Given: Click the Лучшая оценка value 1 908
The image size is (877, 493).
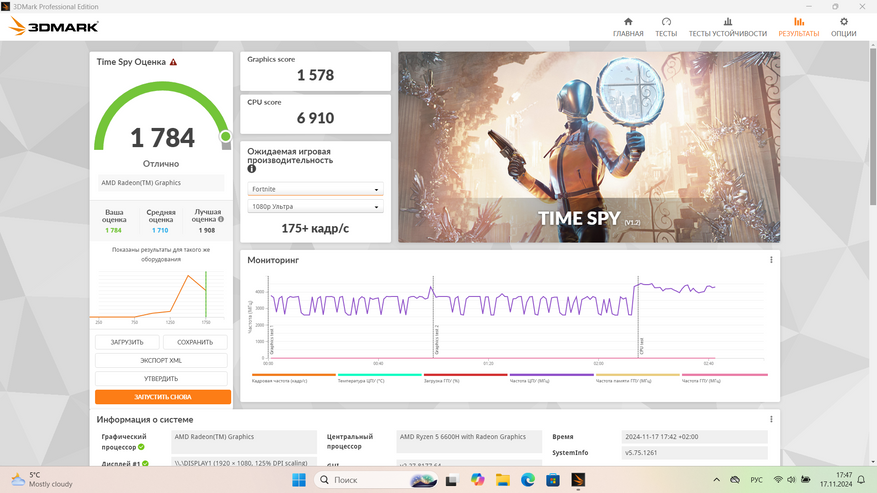Looking at the screenshot, I should [207, 231].
